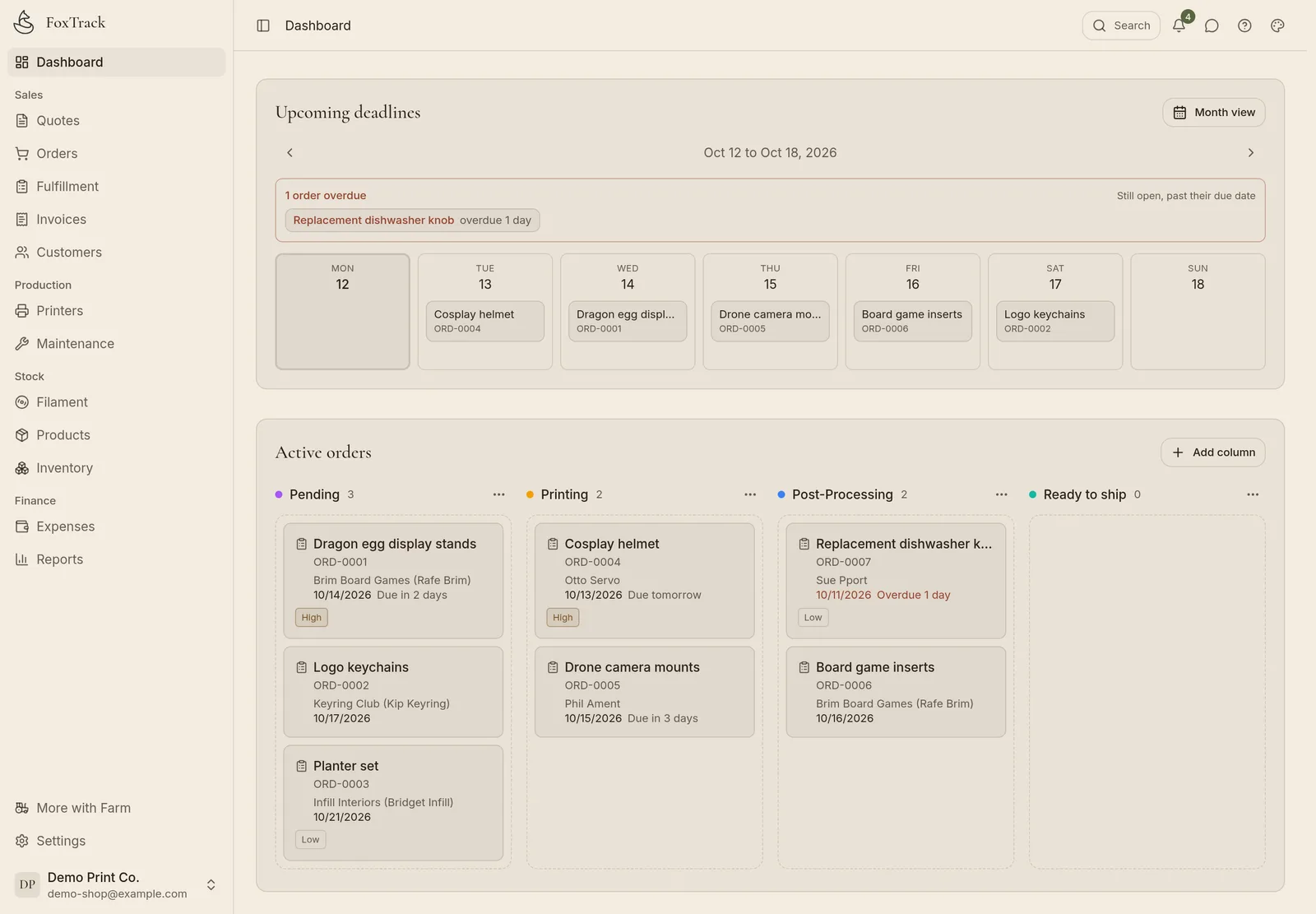Screen dimensions: 1316x914
Task: Switch to Month view
Action: click(1213, 113)
